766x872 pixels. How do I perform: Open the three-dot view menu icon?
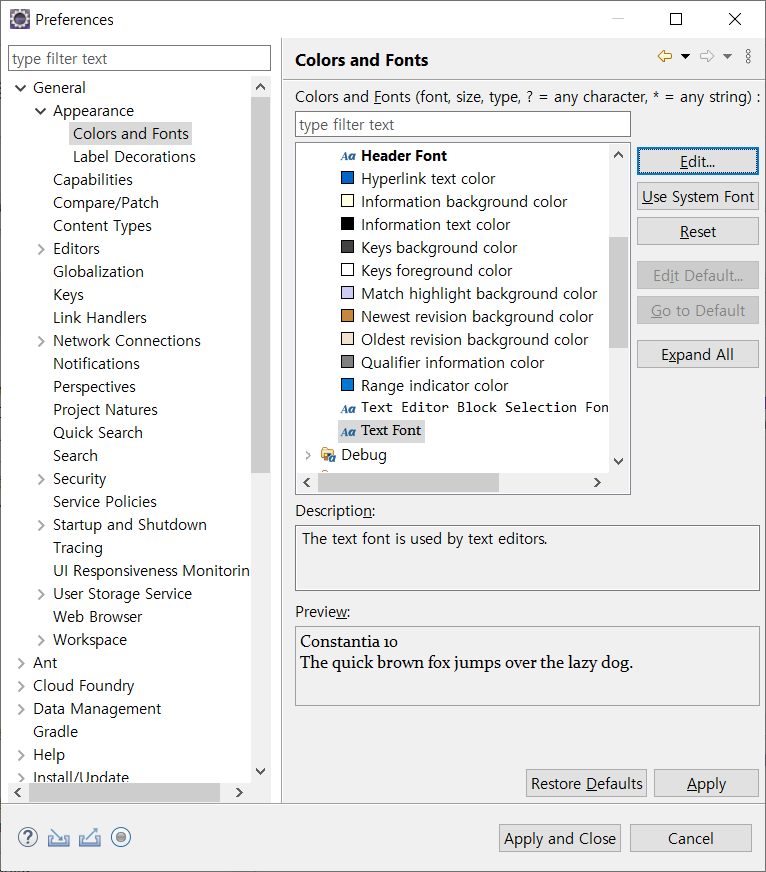point(748,56)
